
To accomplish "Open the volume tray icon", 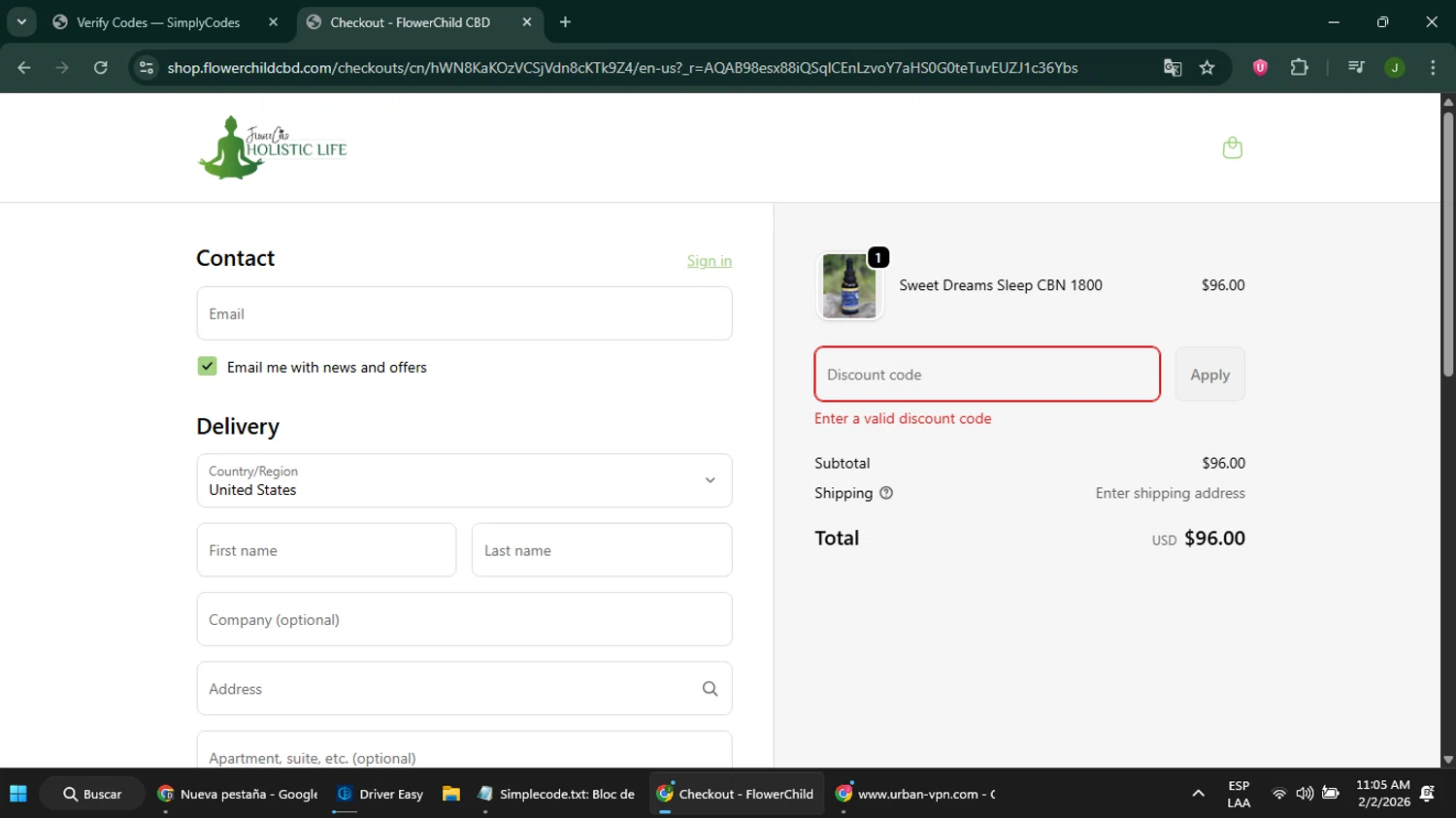I will [1305, 794].
